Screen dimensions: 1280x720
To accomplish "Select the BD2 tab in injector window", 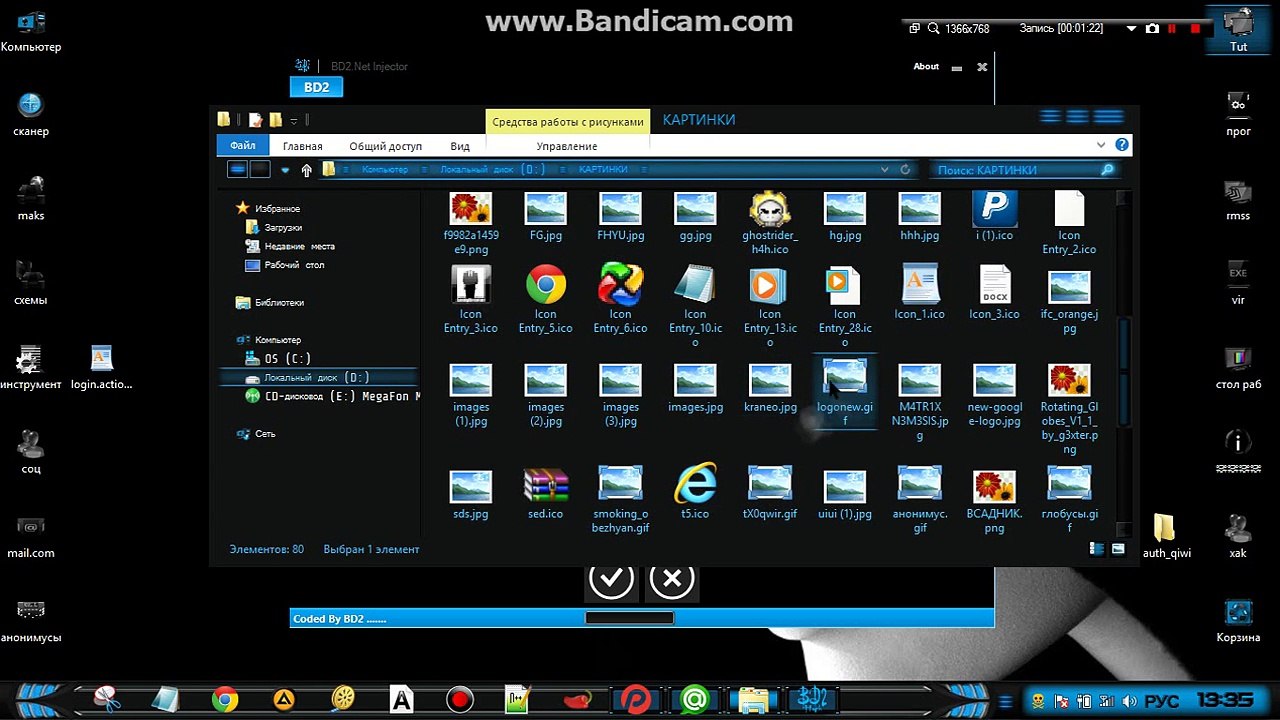I will pyautogui.click(x=317, y=87).
